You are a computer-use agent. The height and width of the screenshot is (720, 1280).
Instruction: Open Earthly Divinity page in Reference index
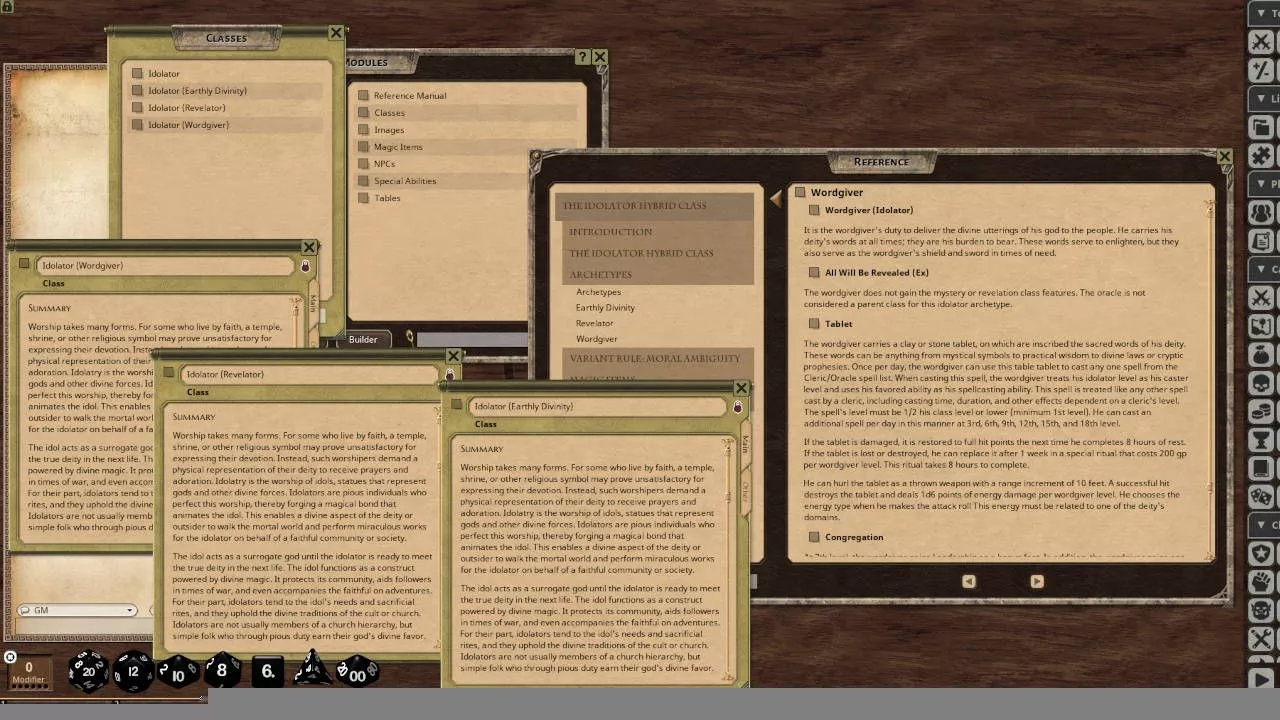[605, 307]
